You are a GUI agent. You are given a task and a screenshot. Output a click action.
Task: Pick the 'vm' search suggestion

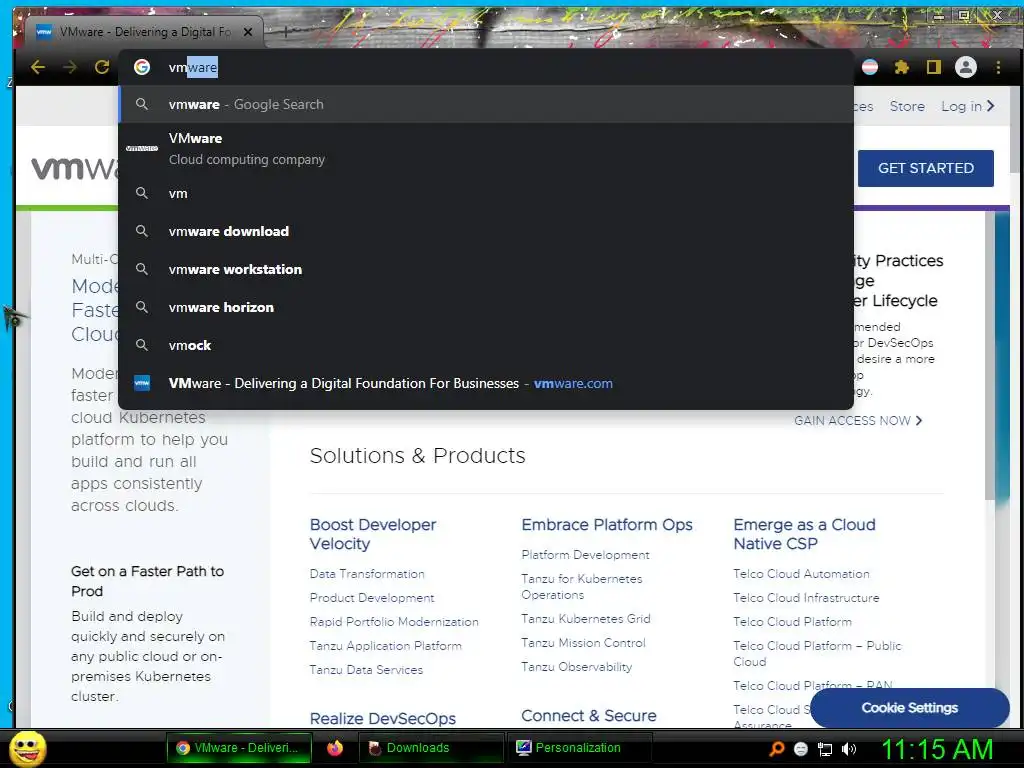click(x=486, y=193)
